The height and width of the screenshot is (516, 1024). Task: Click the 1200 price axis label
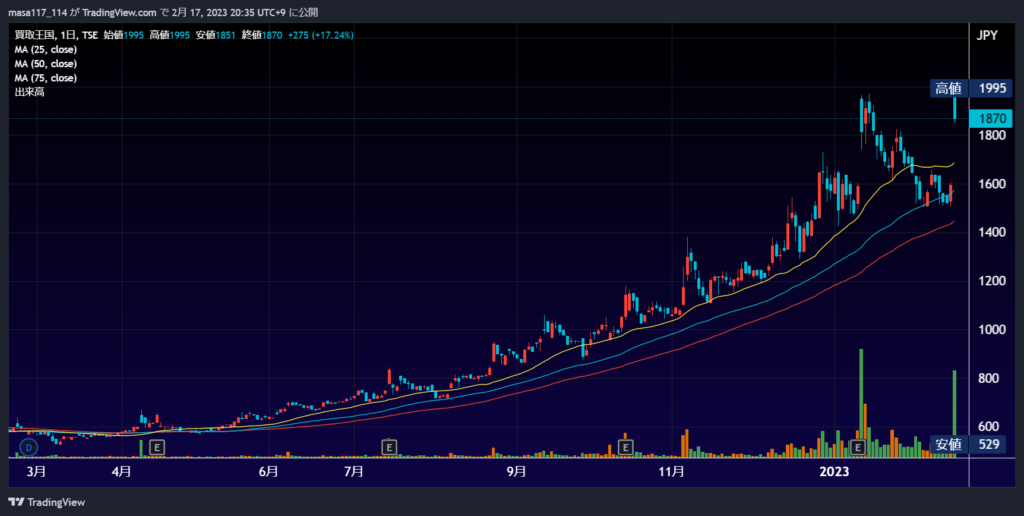(991, 281)
